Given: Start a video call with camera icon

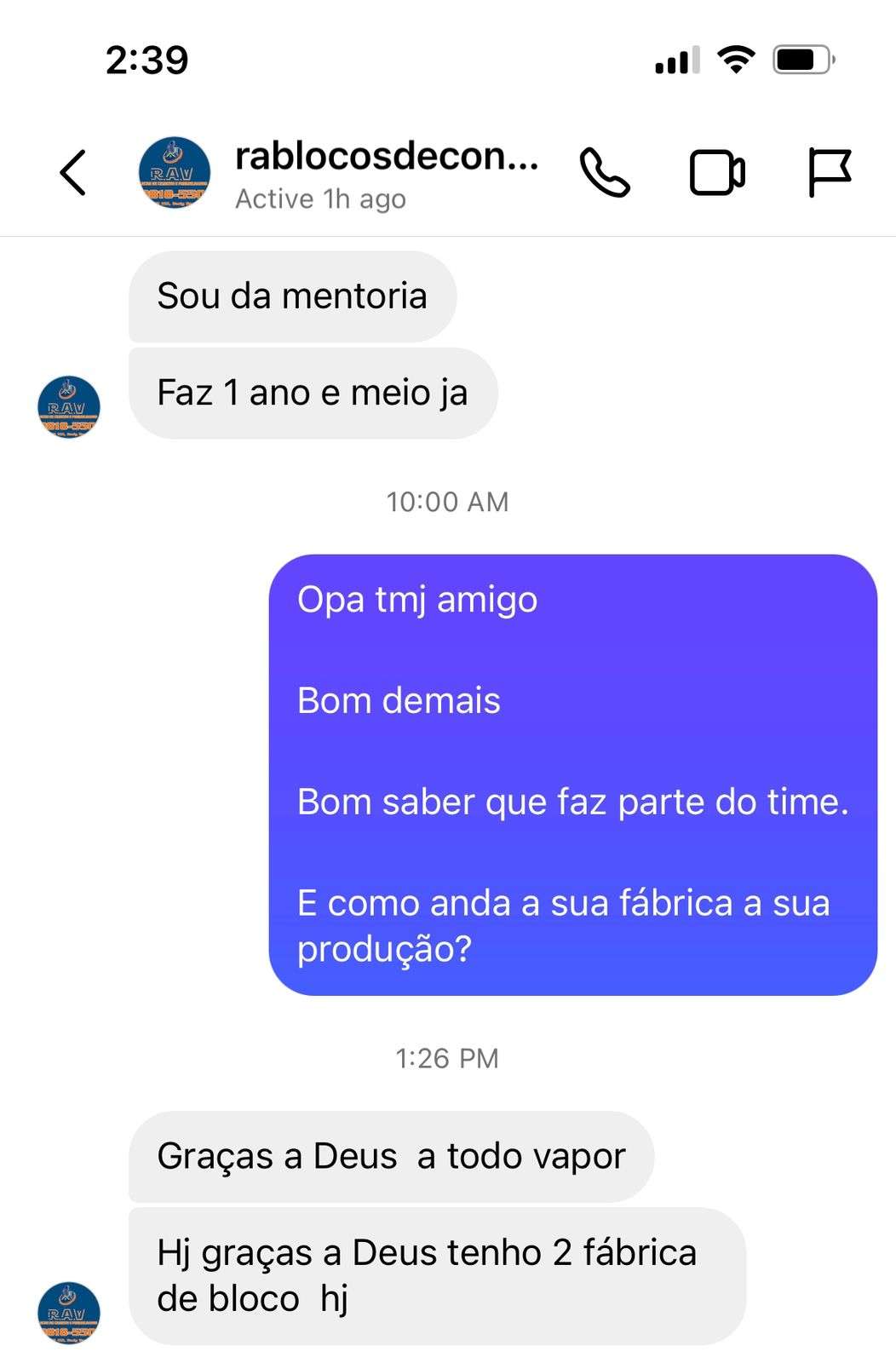Looking at the screenshot, I should (x=717, y=173).
